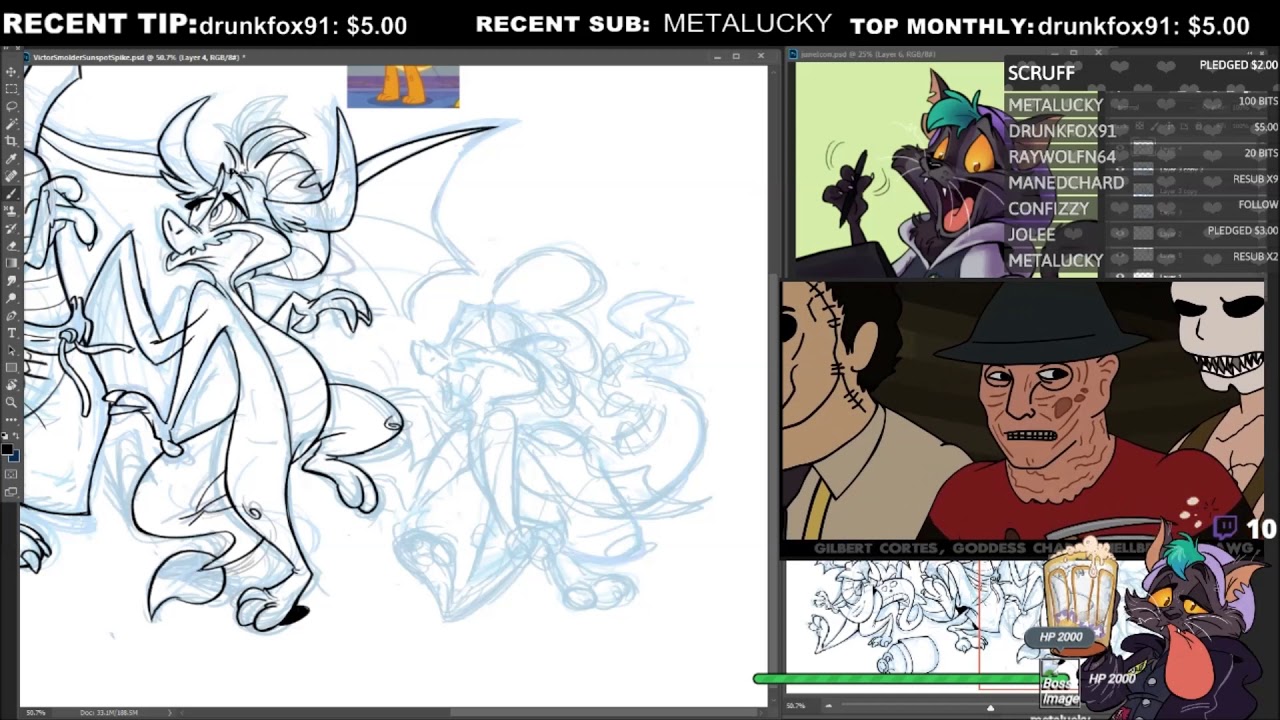This screenshot has height=720, width=1280.
Task: Select the Zoom magnifier tool
Action: click(11, 402)
